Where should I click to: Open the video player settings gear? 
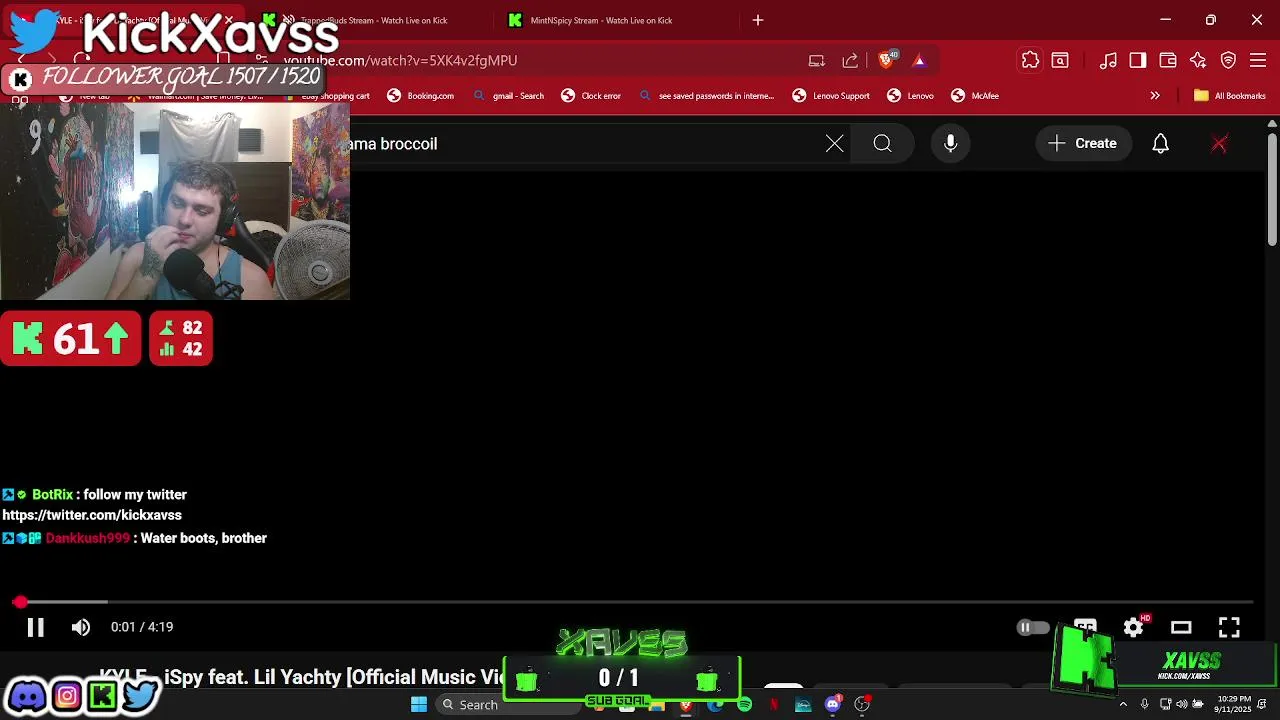coord(1133,627)
